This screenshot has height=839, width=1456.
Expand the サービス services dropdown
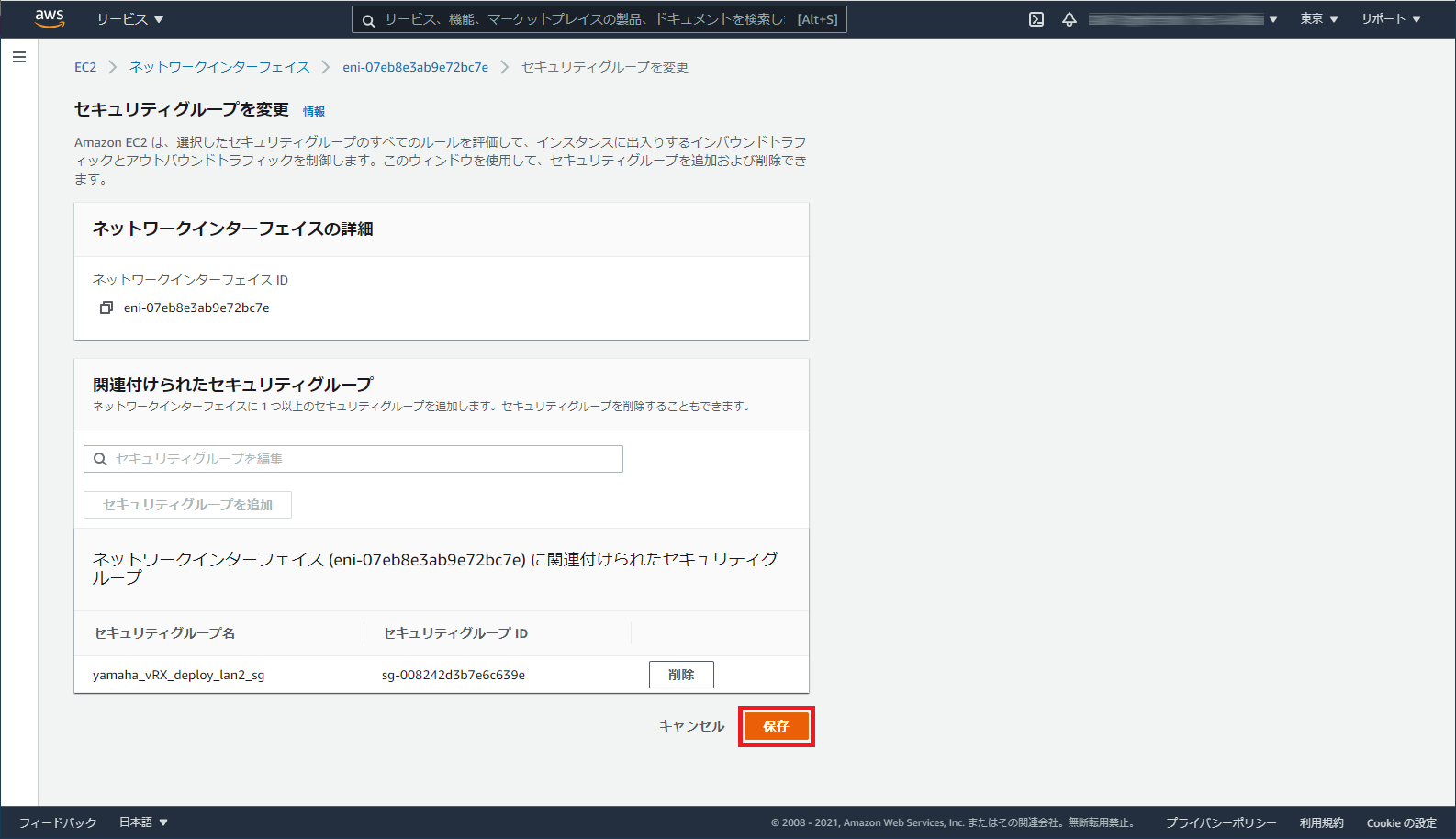pyautogui.click(x=129, y=19)
